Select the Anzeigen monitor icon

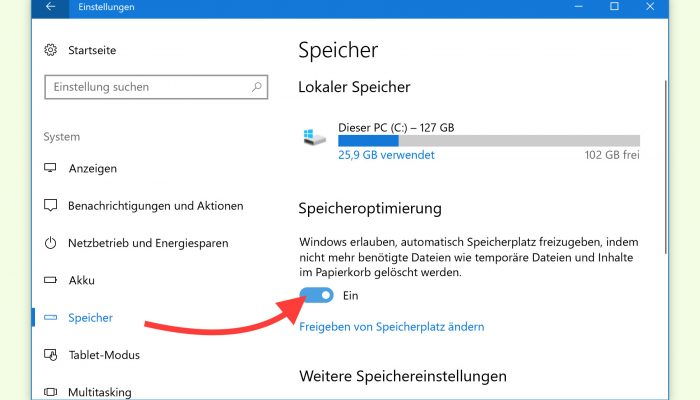(50, 168)
